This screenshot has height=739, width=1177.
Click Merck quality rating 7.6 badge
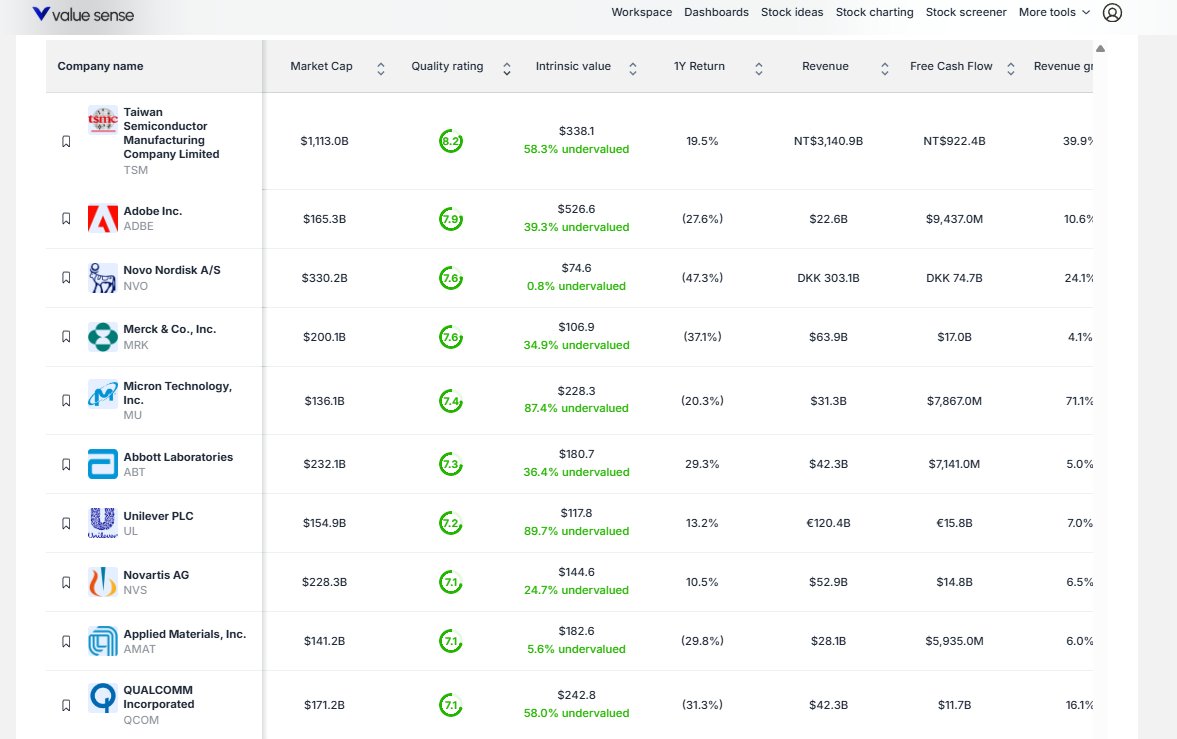coord(450,337)
